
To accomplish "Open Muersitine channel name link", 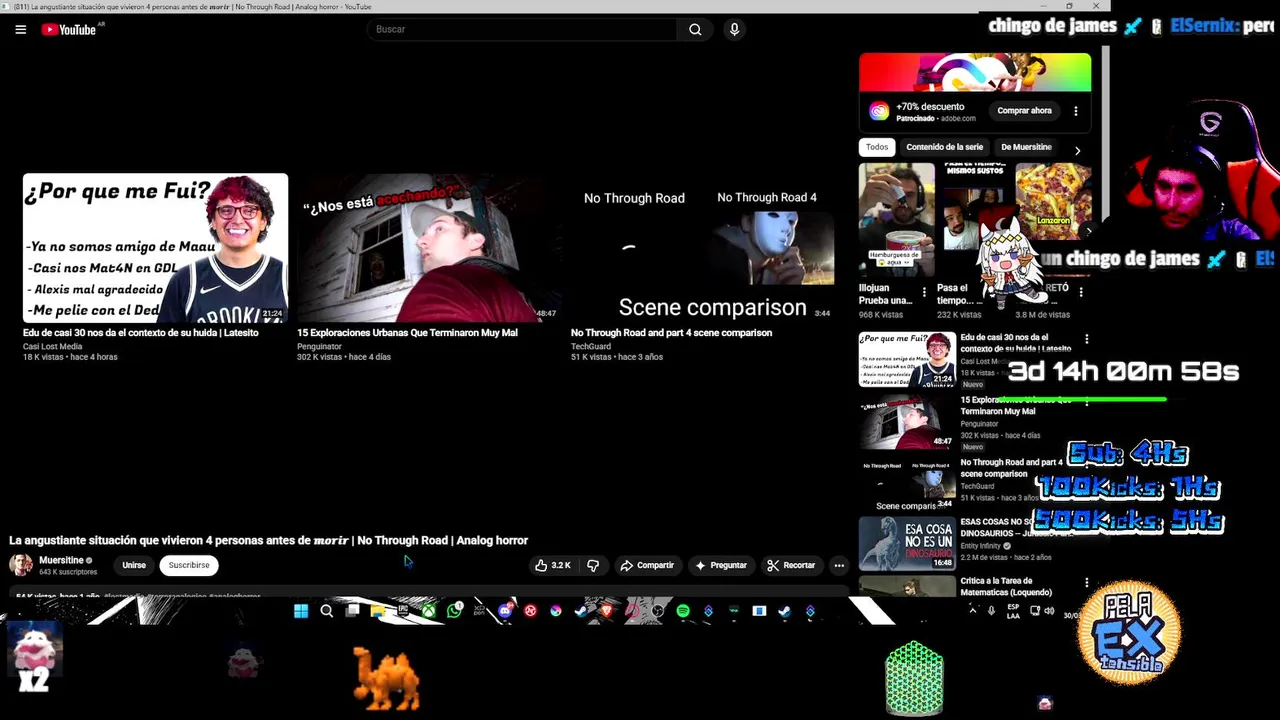I will [x=61, y=560].
